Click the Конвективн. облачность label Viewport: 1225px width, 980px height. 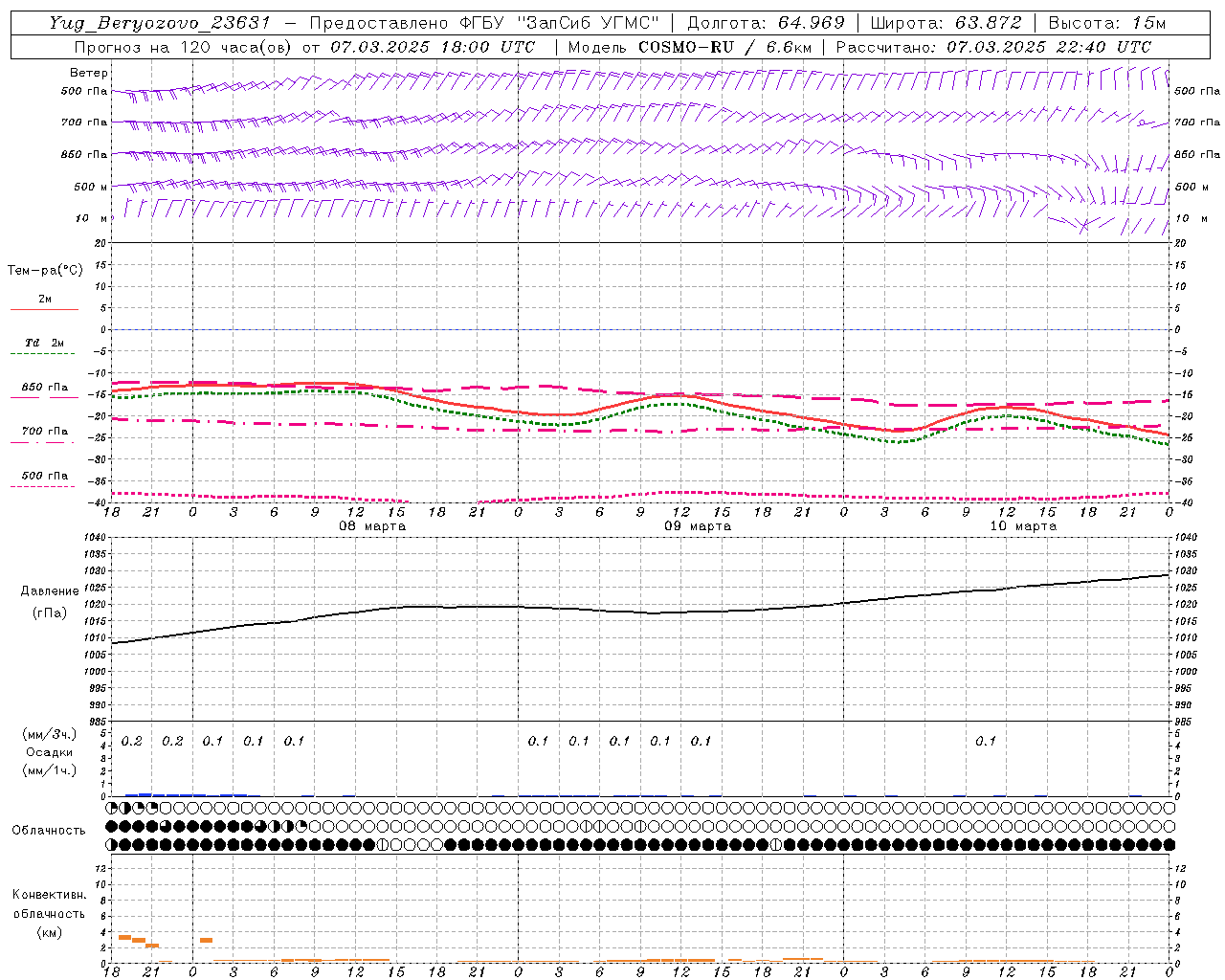49,904
